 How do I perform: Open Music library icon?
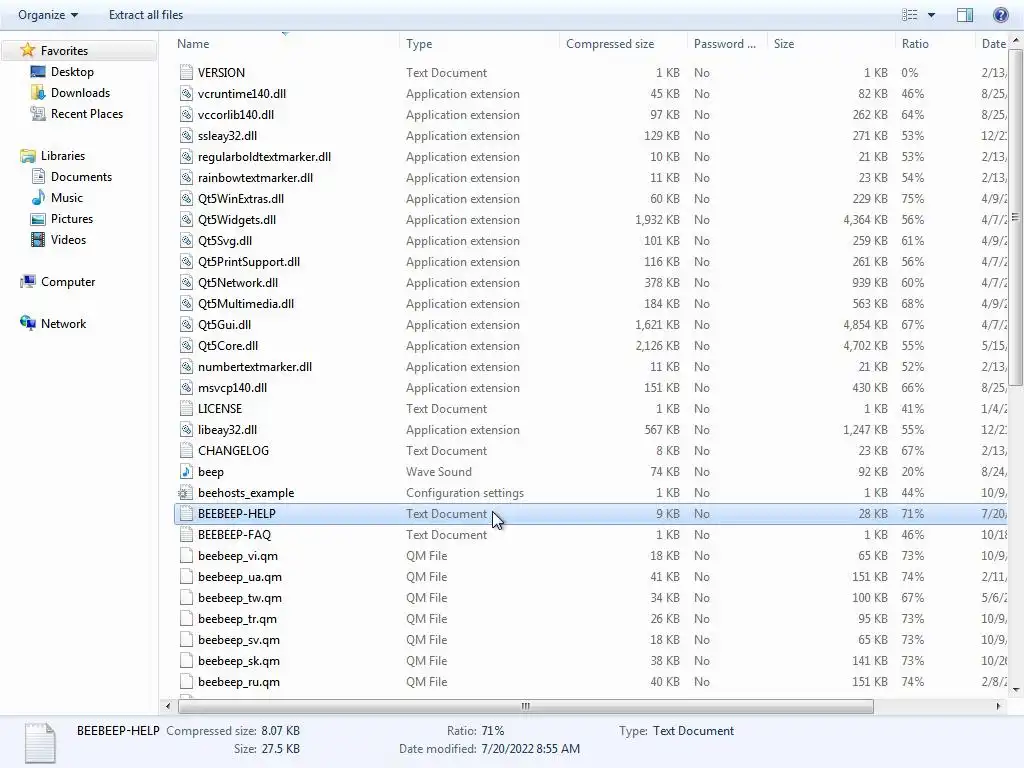[x=38, y=197]
